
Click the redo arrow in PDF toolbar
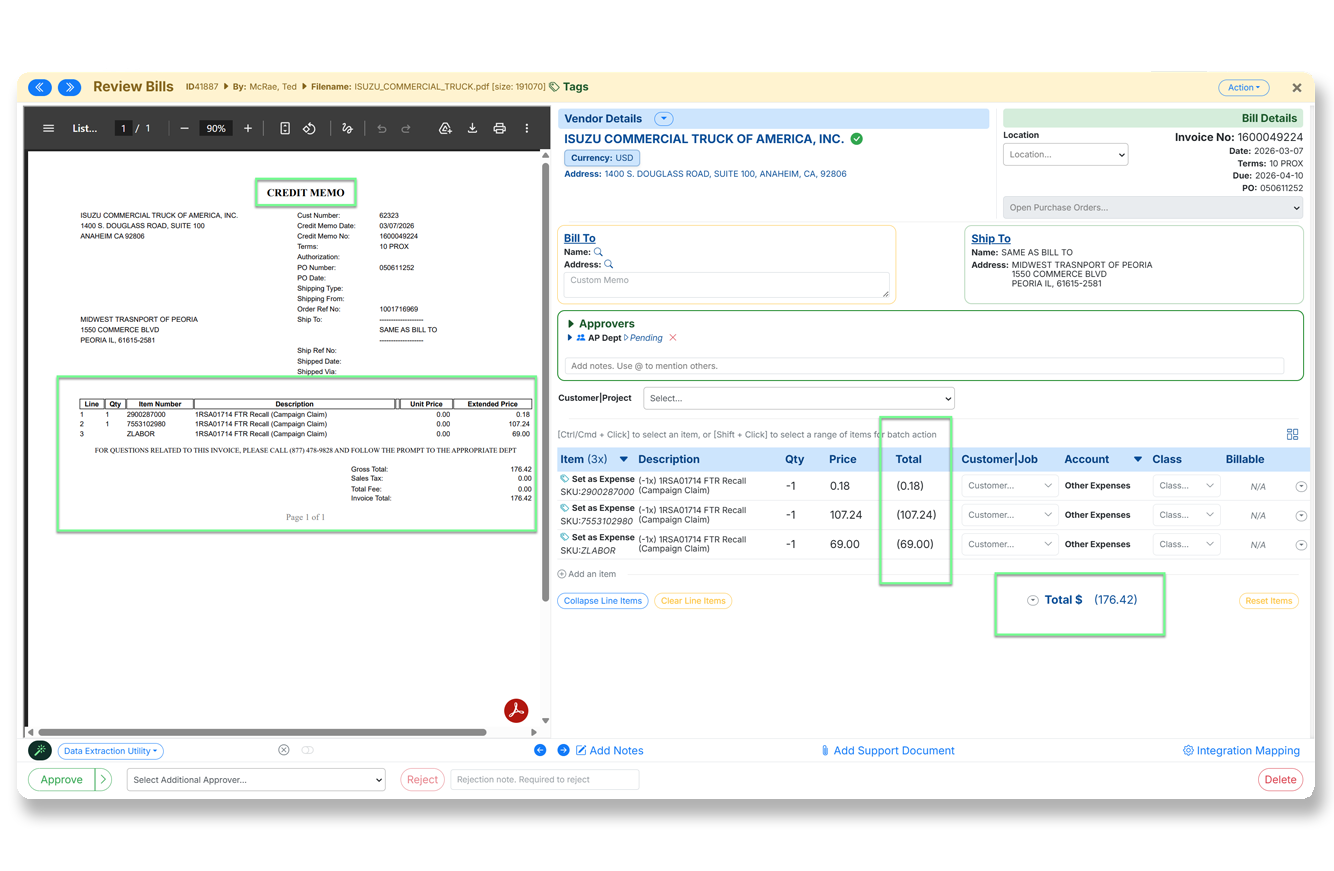pyautogui.click(x=406, y=128)
